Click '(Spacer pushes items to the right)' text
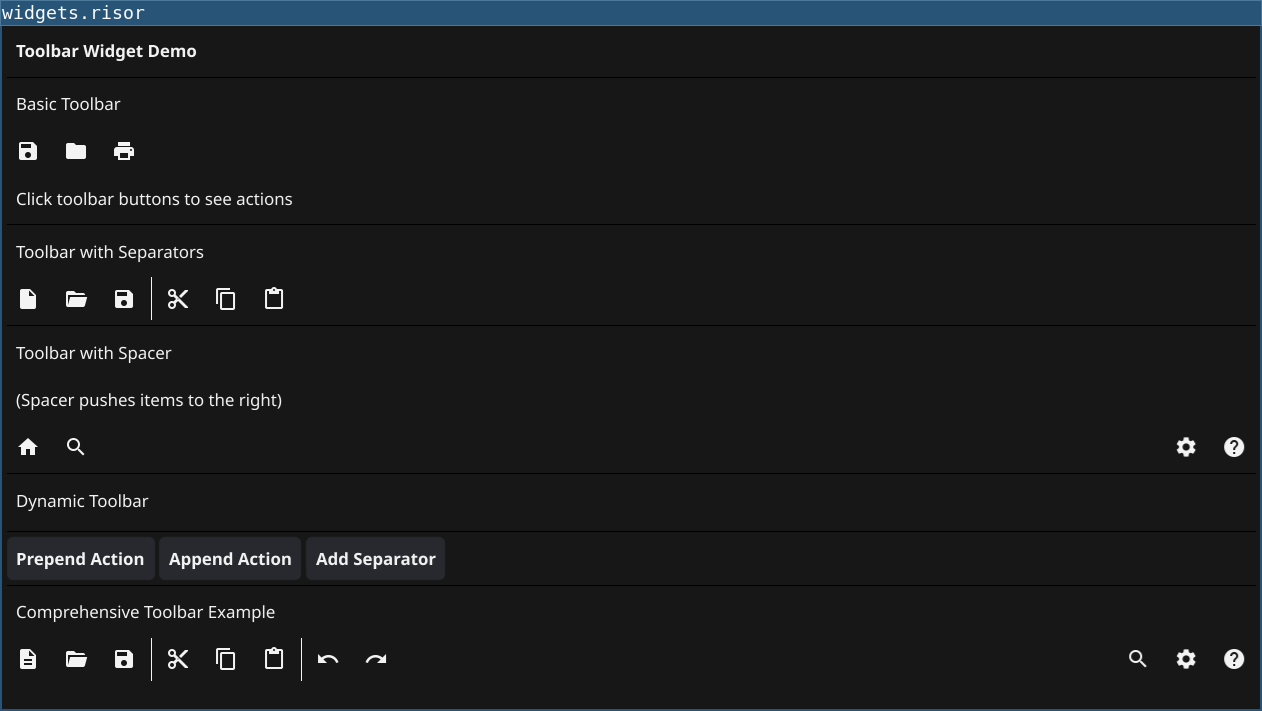This screenshot has width=1262, height=711. point(149,400)
